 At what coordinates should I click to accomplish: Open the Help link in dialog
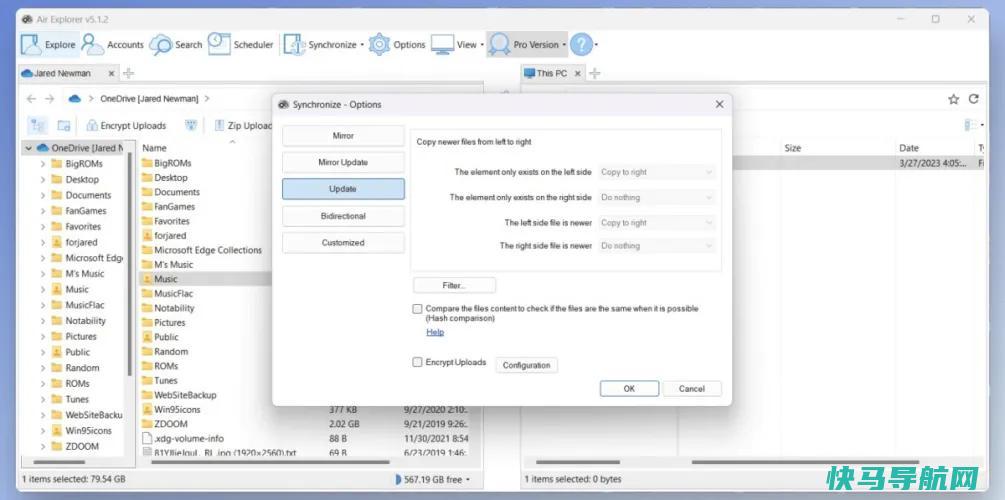click(435, 332)
